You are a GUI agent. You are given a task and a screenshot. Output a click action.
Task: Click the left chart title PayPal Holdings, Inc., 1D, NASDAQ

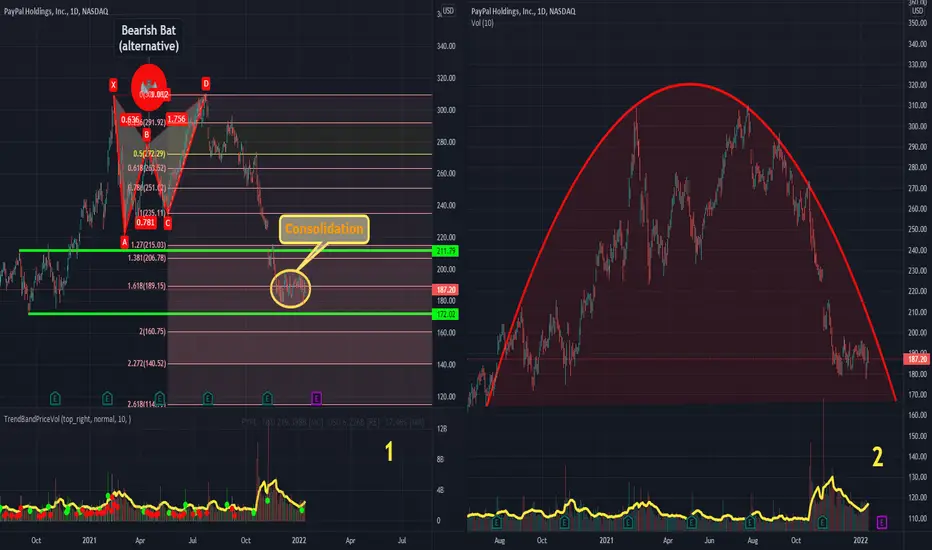(56, 11)
